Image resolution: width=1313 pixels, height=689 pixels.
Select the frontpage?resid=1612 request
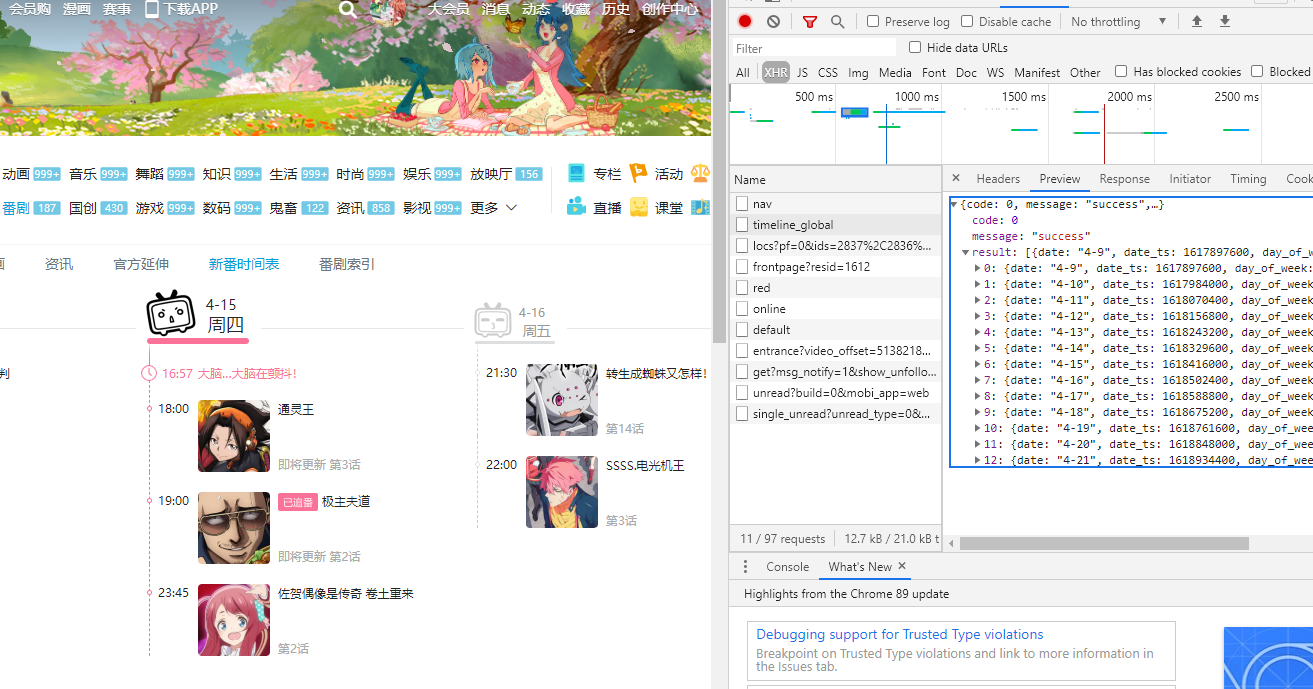(x=835, y=267)
